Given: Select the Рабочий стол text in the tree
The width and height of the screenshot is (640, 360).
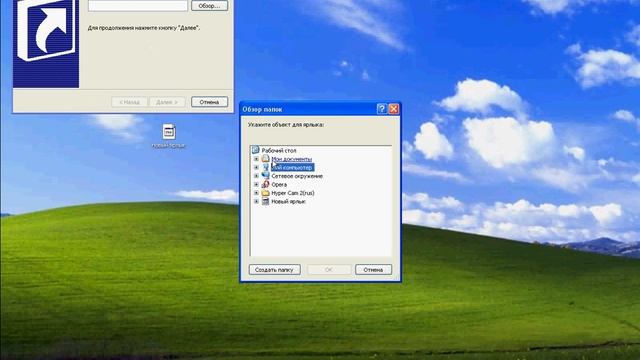Looking at the screenshot, I should [279, 151].
